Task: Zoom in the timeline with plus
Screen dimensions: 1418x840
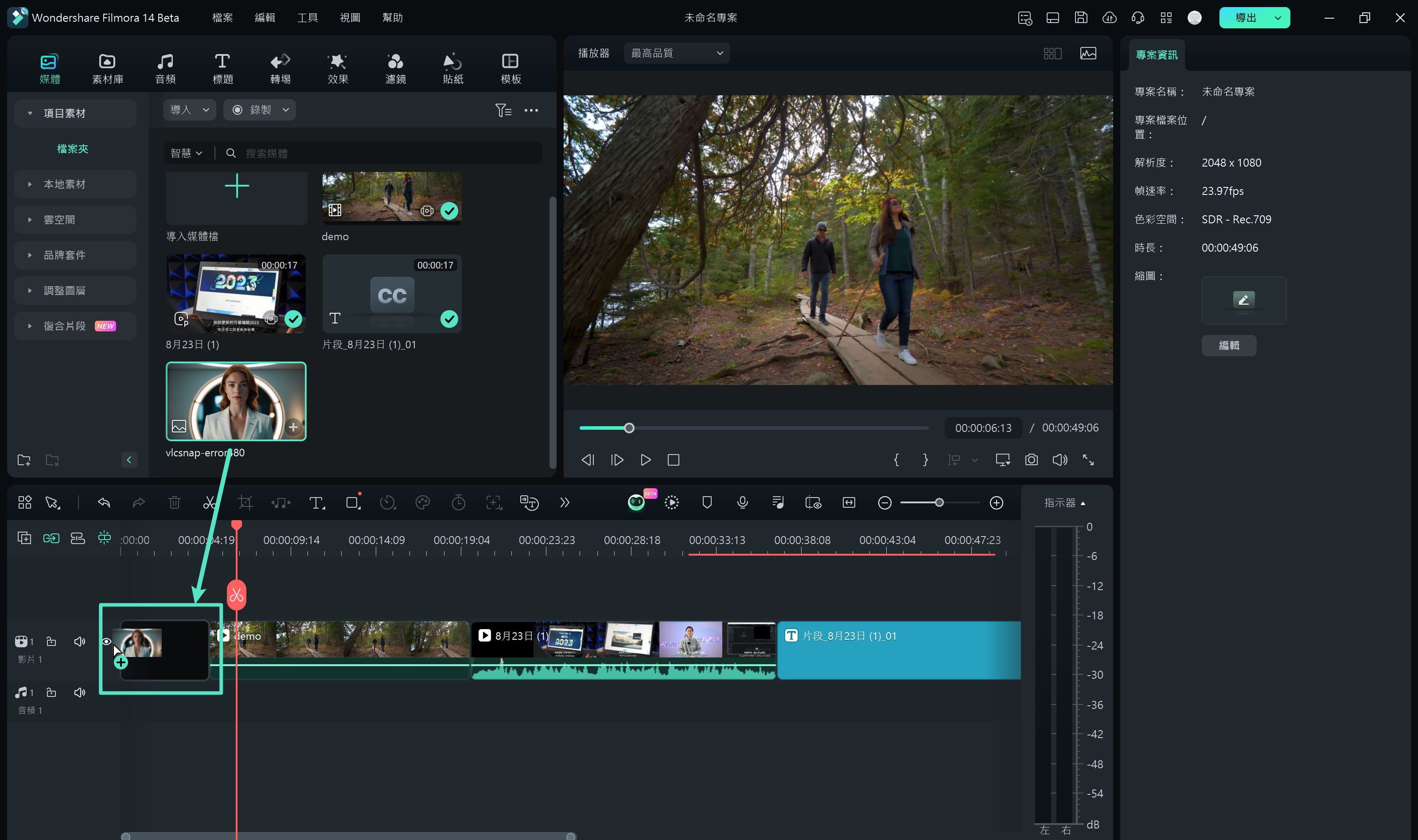Action: pyautogui.click(x=996, y=503)
